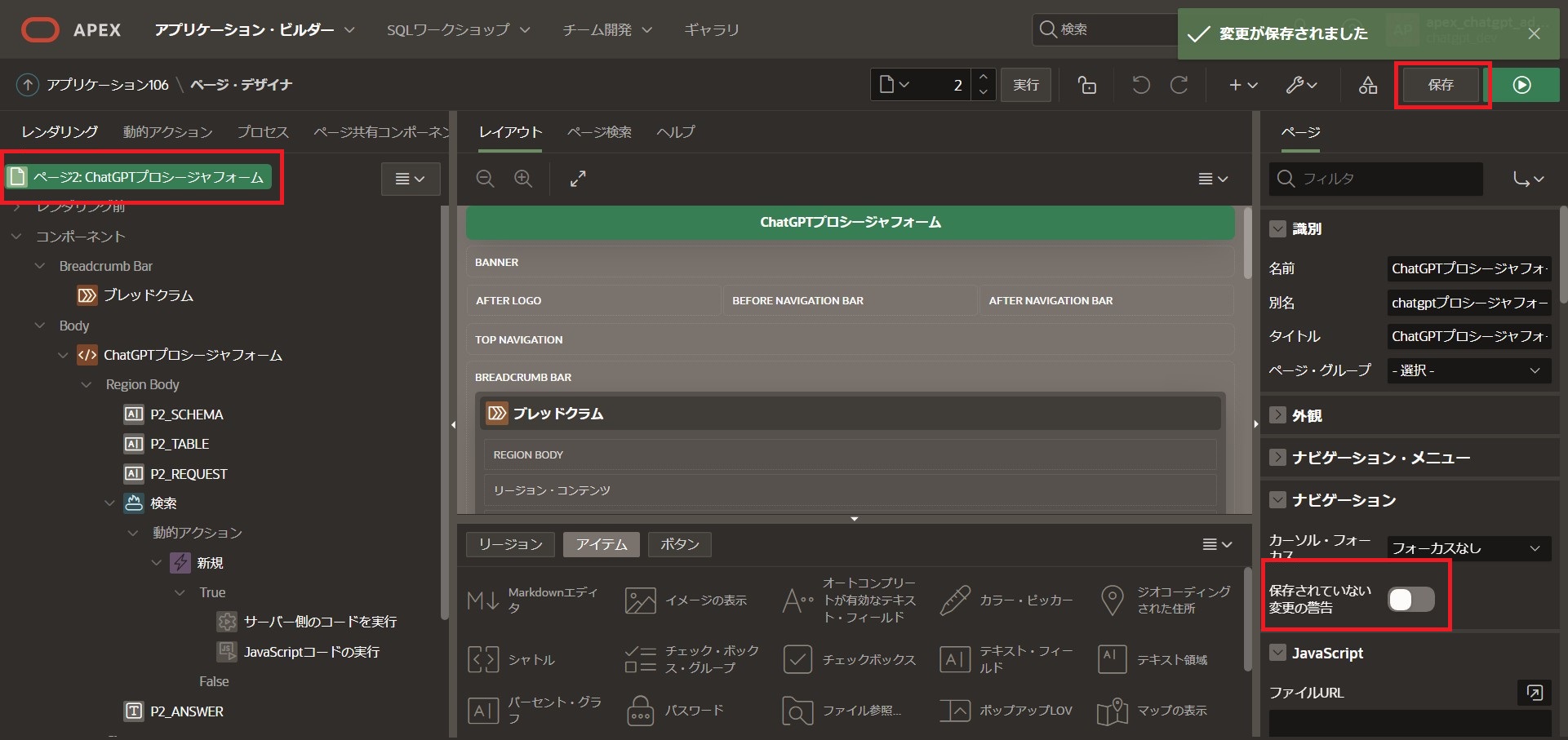Select the シャトル item type
The image size is (1568, 740).
(x=512, y=659)
